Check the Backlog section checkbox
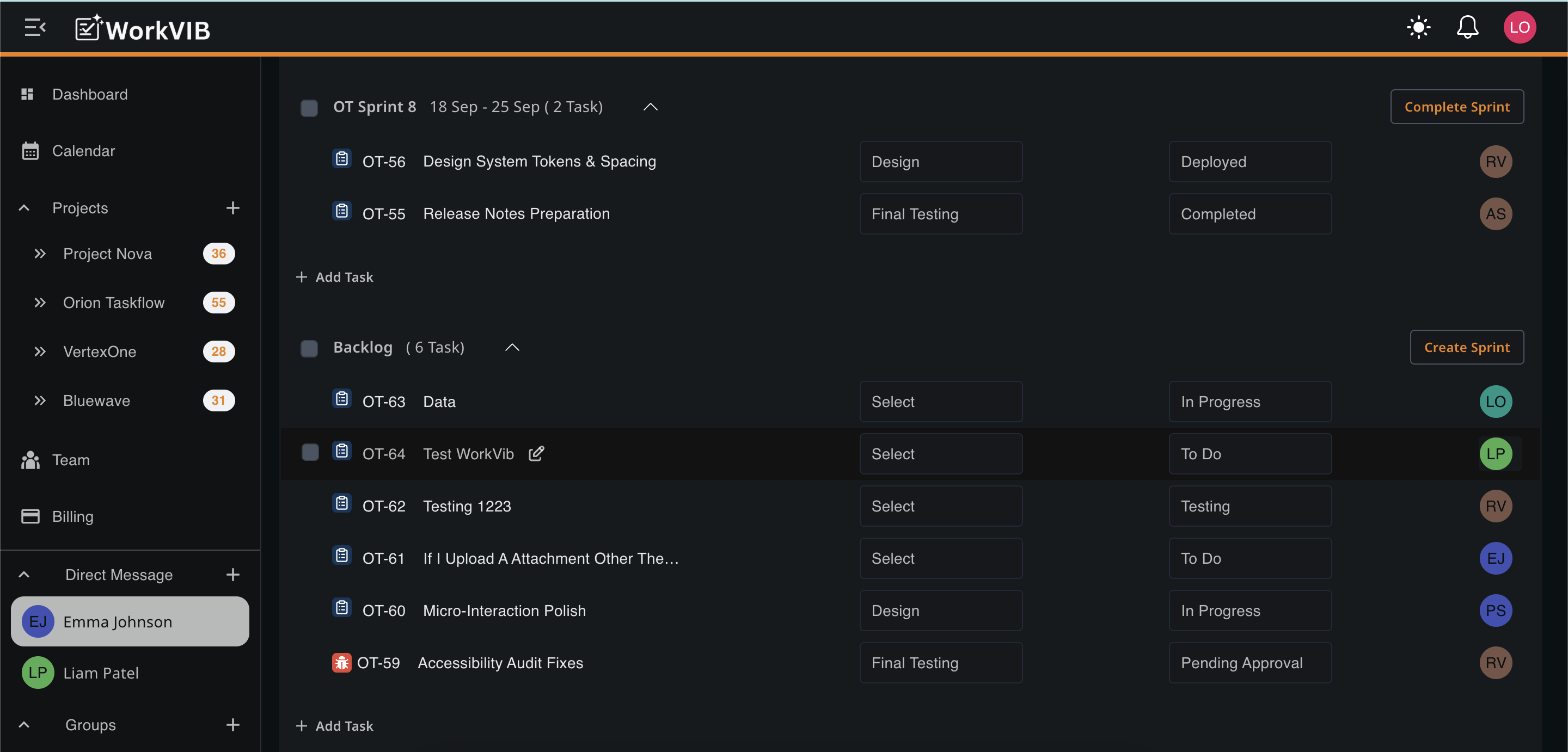 coord(309,348)
